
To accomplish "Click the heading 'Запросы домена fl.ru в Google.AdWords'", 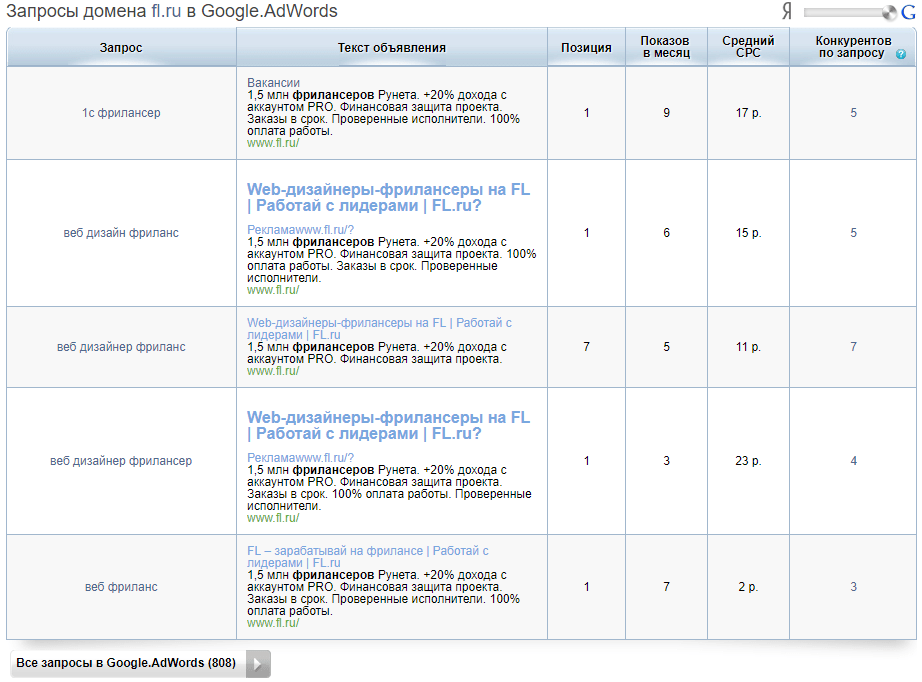I will tap(172, 11).
